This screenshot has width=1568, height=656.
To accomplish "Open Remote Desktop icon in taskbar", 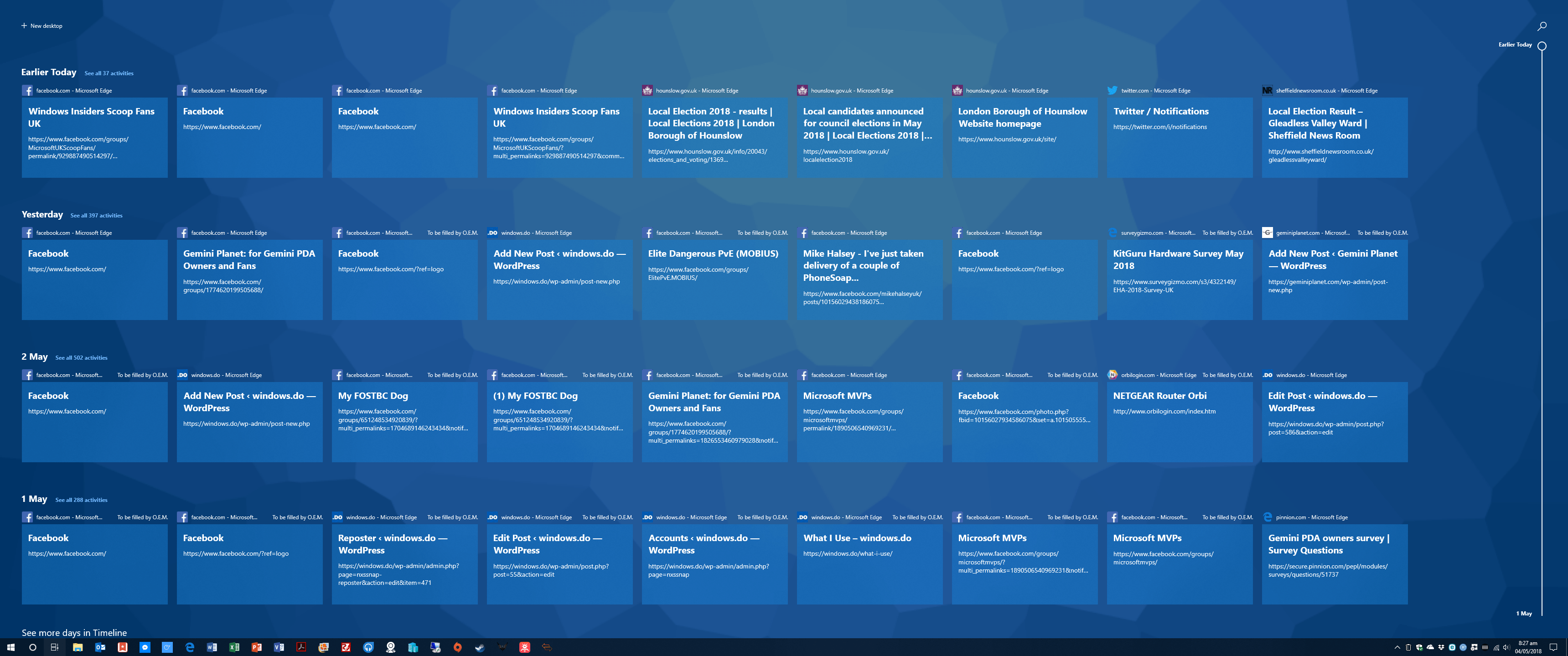I will (436, 647).
